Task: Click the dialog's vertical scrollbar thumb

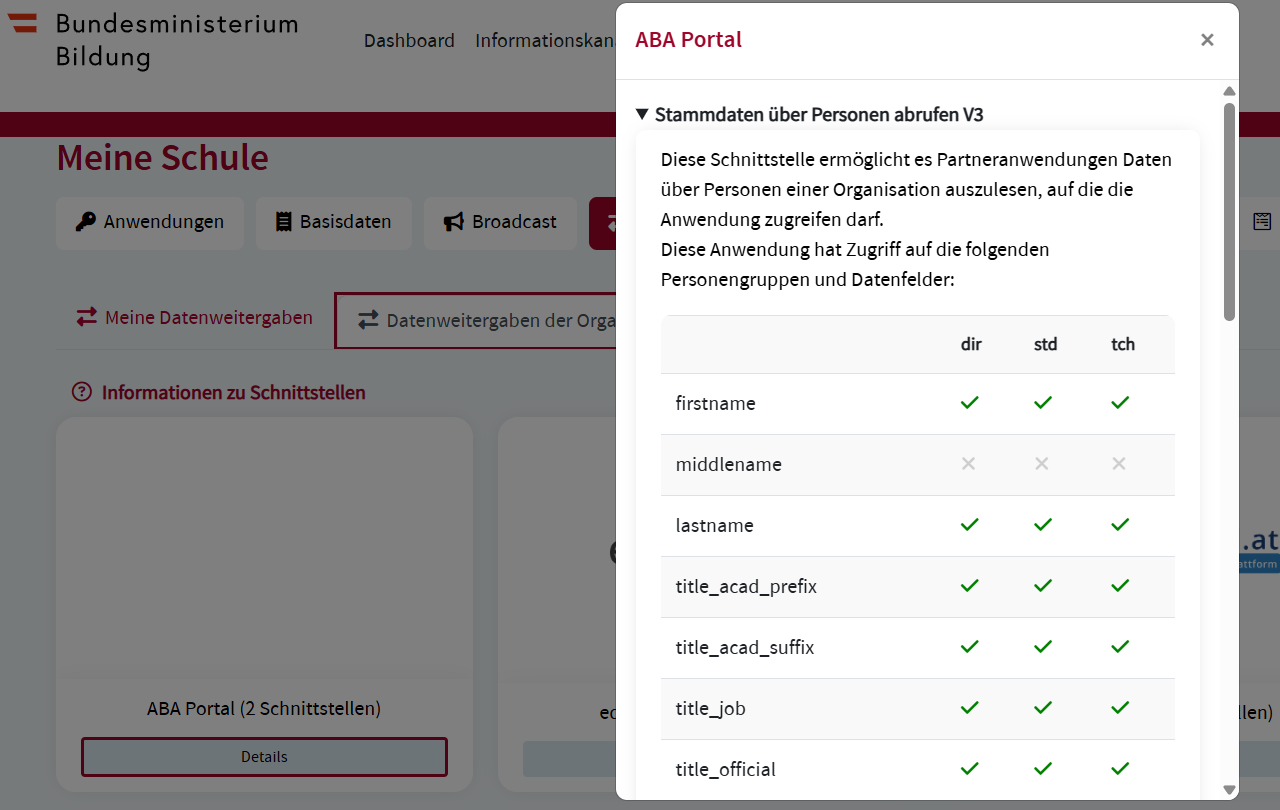Action: tap(1229, 210)
